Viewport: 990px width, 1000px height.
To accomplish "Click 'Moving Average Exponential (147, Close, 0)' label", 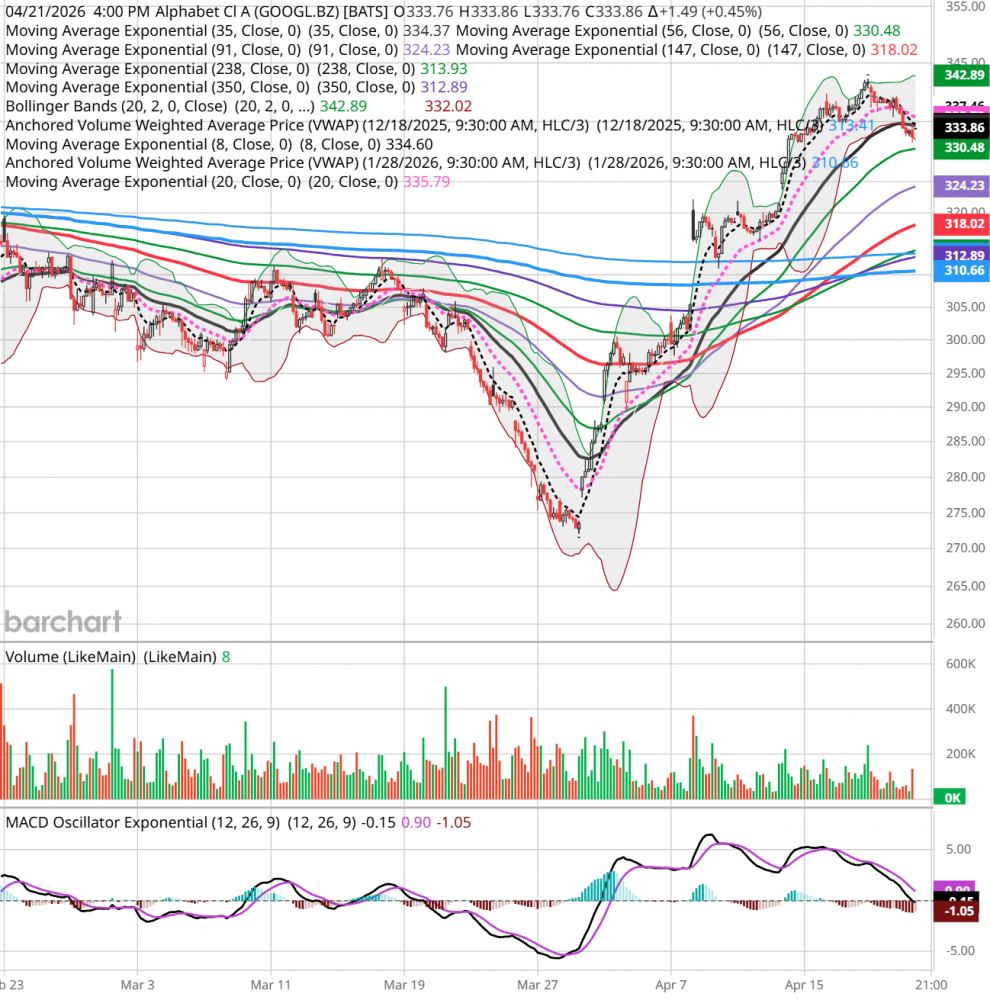I will pyautogui.click(x=609, y=50).
